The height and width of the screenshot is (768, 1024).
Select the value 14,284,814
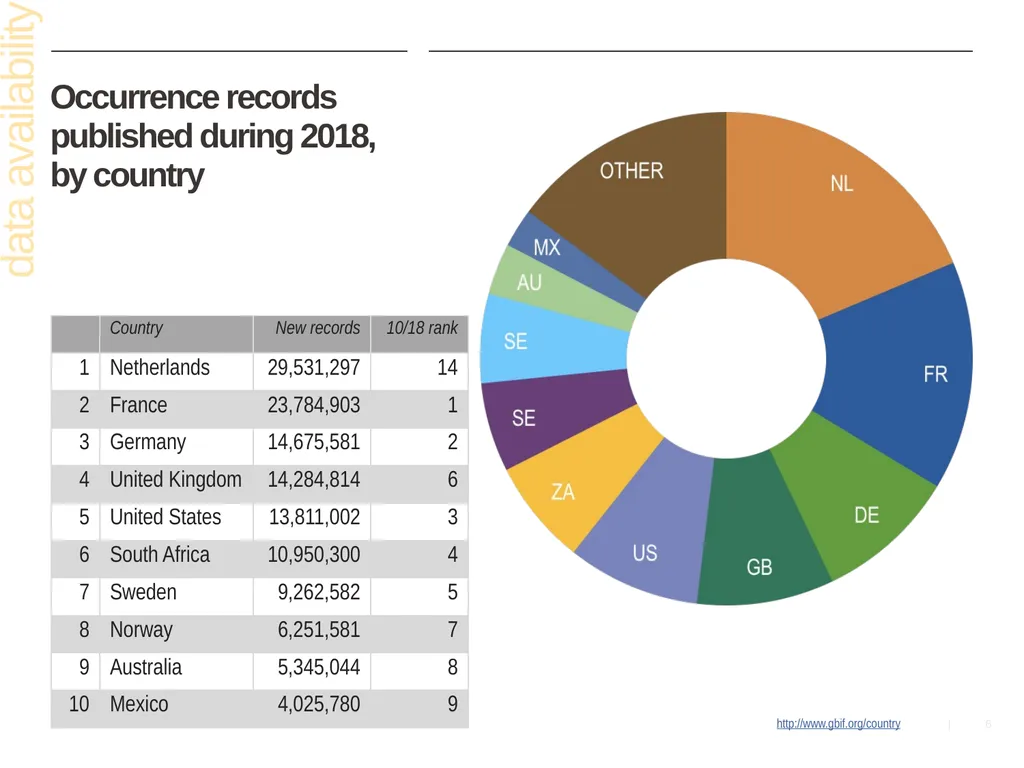[x=313, y=479]
